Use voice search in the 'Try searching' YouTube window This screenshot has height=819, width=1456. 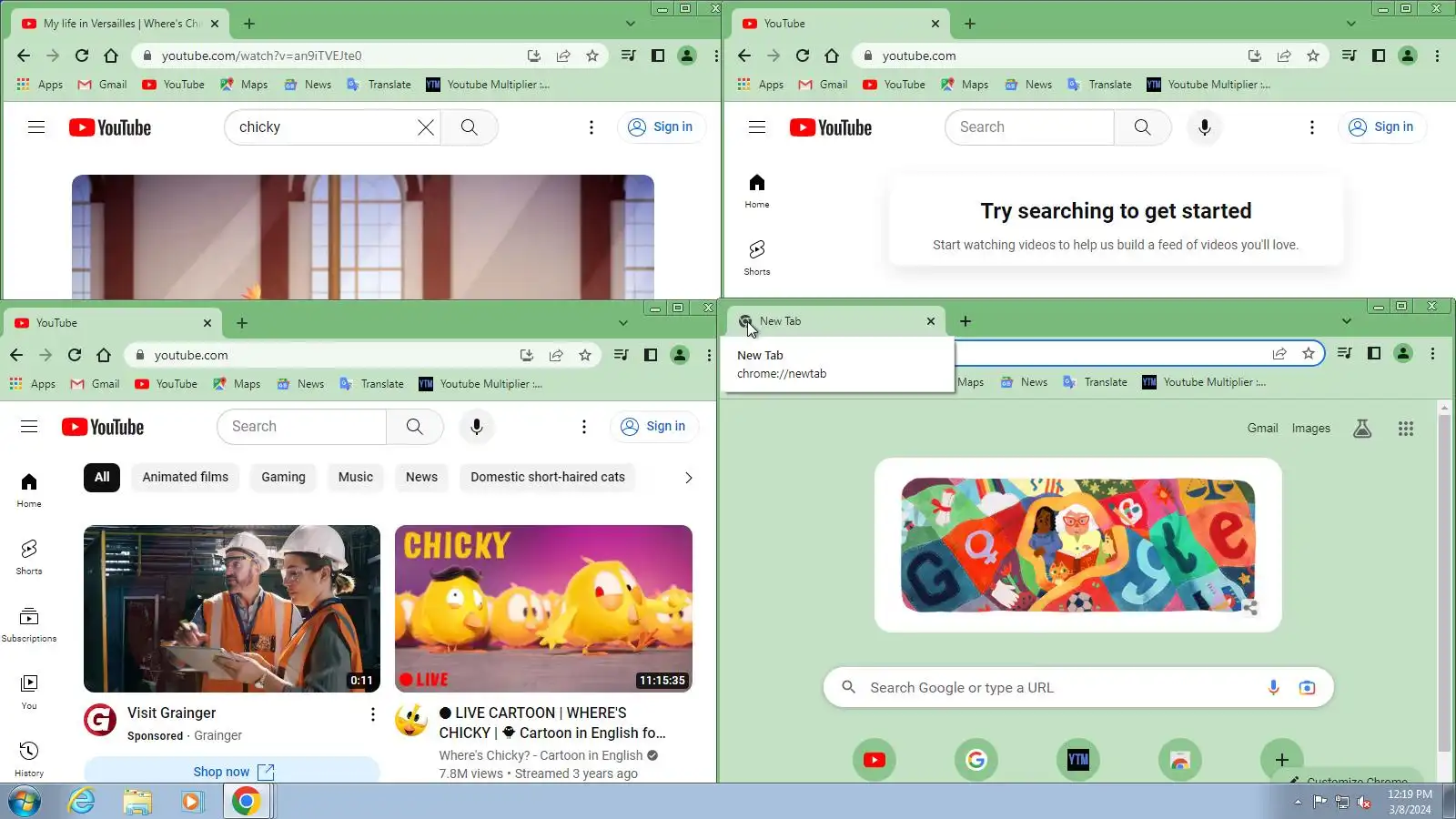[1205, 127]
